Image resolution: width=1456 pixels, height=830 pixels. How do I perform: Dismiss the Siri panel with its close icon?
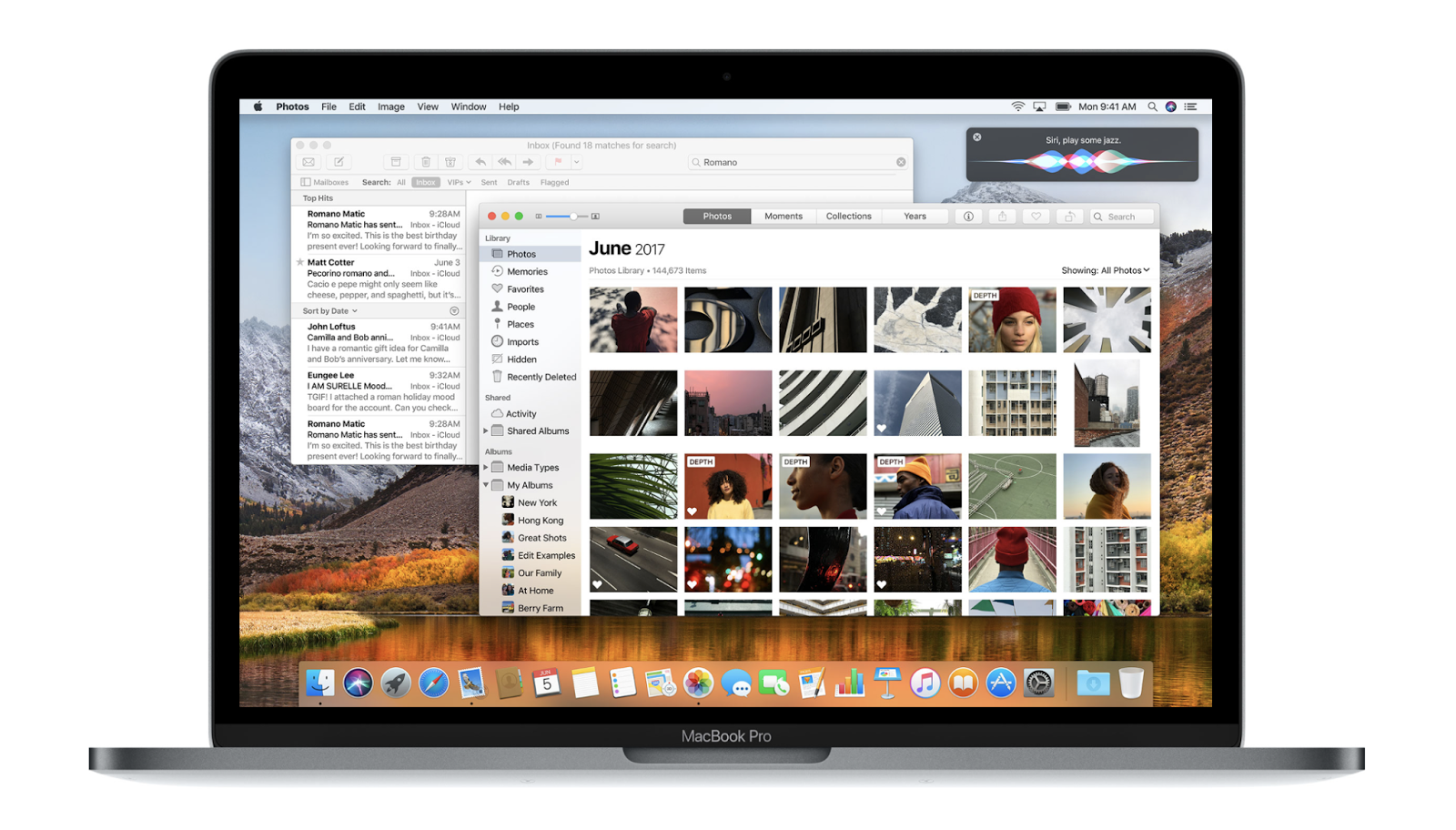pos(977,137)
